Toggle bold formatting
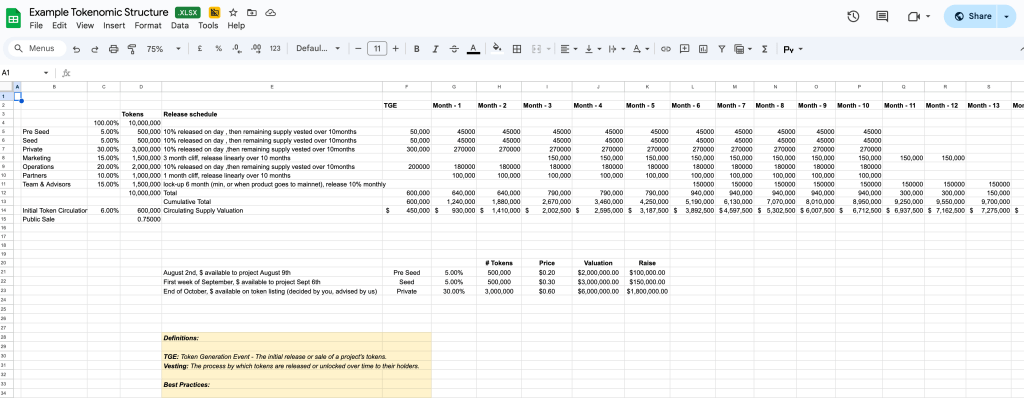The width and height of the screenshot is (1024, 398). point(417,48)
